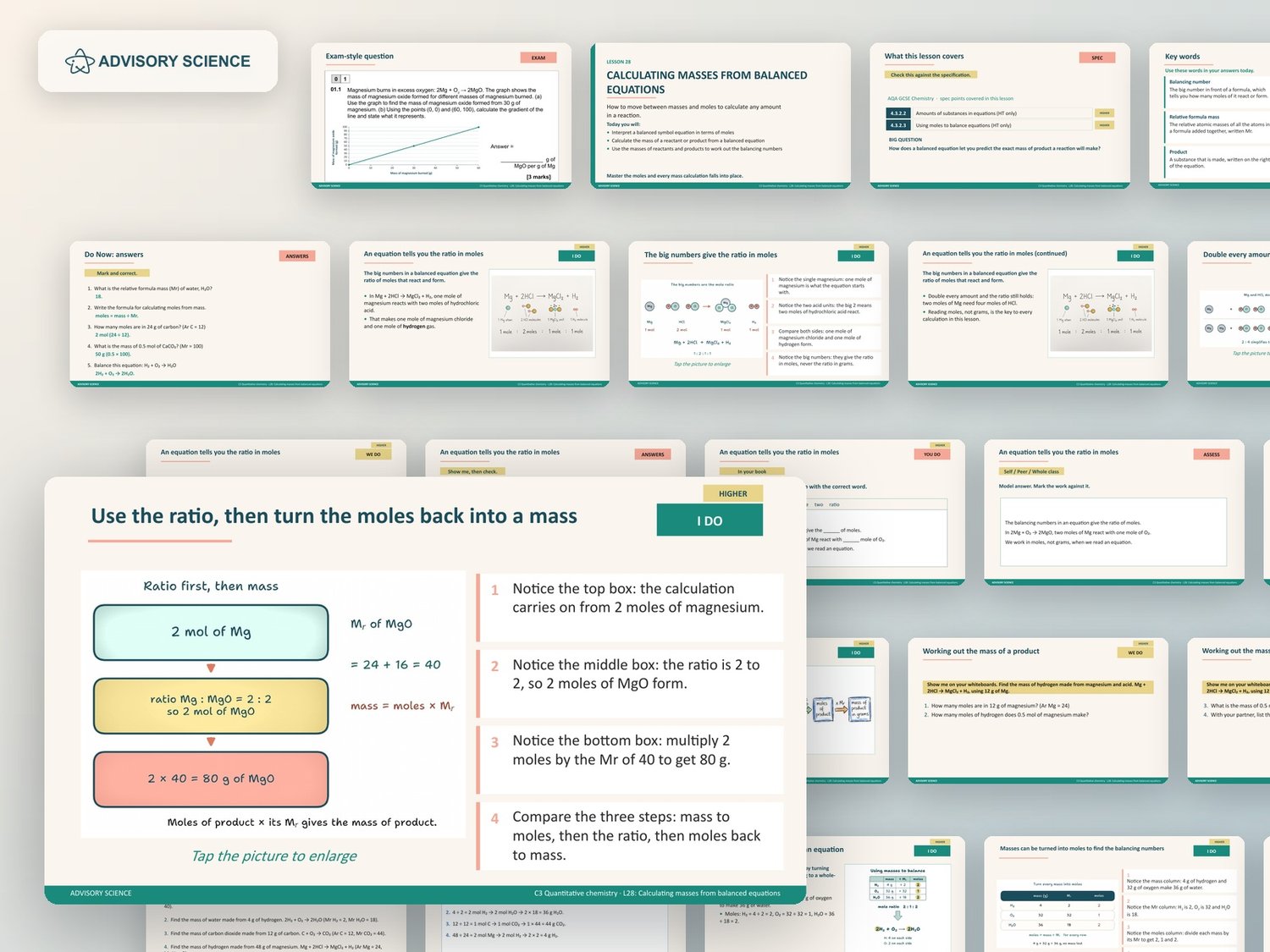
Task: Open the ASSESS model answer slide thumbnail
Action: tap(1114, 512)
